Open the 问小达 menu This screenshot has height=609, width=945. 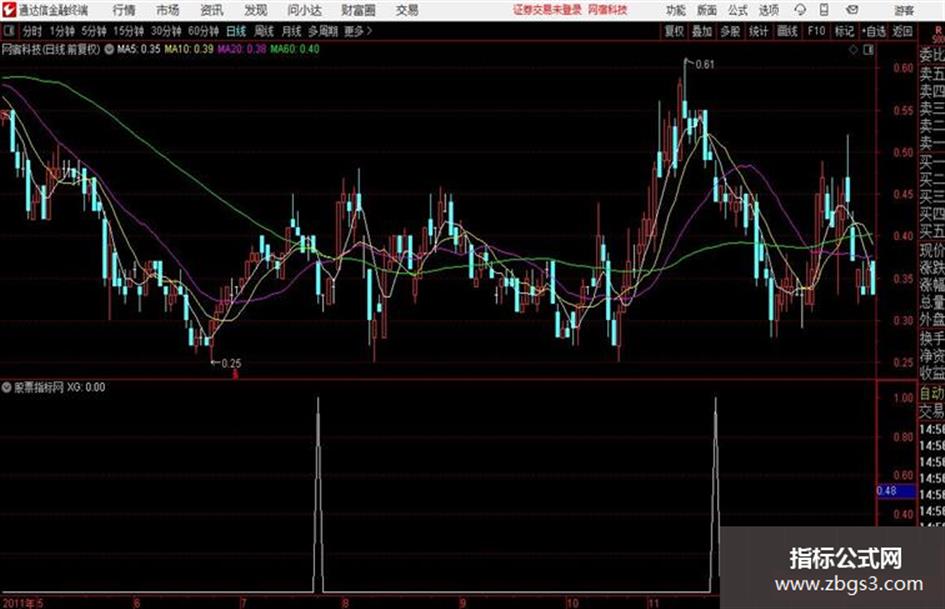304,10
